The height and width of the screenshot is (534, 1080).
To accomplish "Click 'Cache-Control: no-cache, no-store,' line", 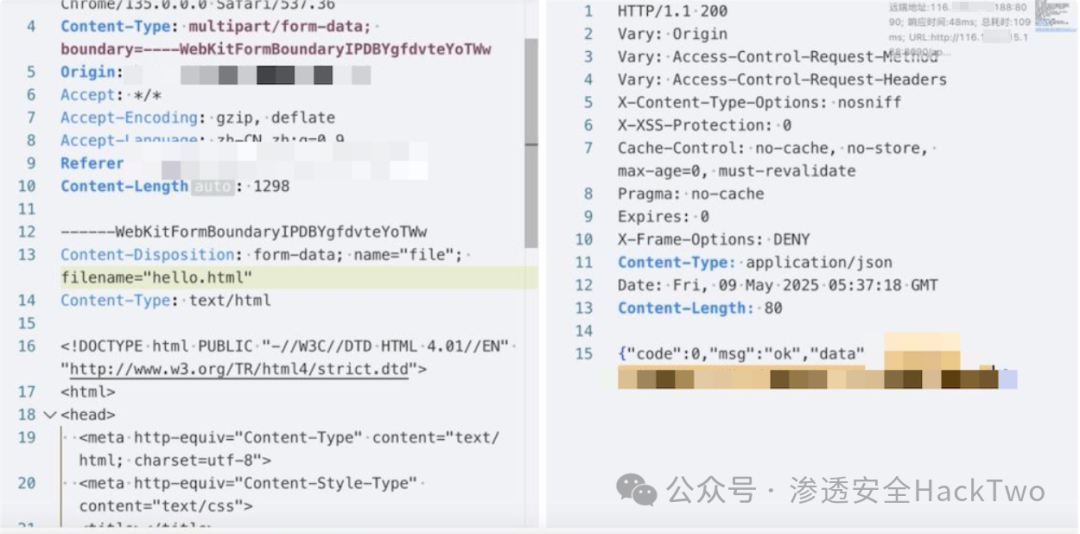I will tap(773, 147).
